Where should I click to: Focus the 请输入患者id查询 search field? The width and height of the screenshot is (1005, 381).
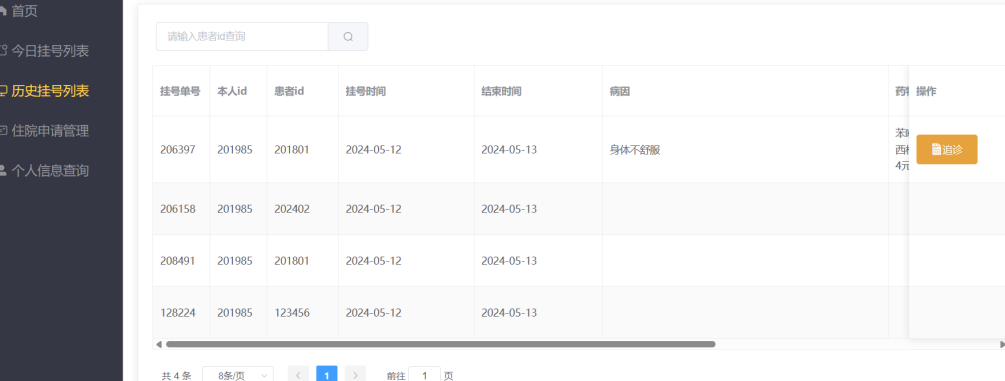pyautogui.click(x=242, y=37)
